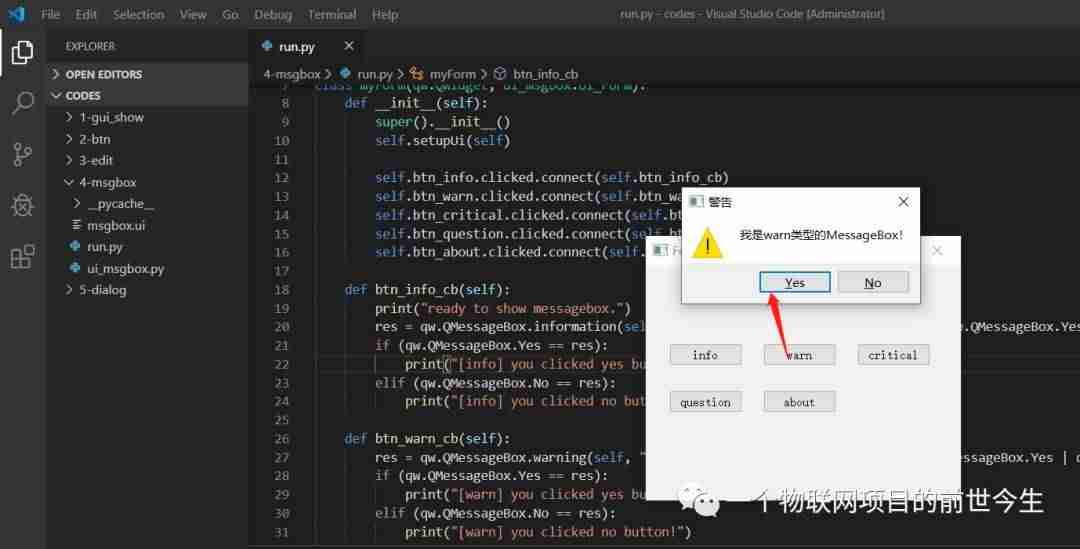
Task: Open the Edit menu
Action: click(x=86, y=14)
